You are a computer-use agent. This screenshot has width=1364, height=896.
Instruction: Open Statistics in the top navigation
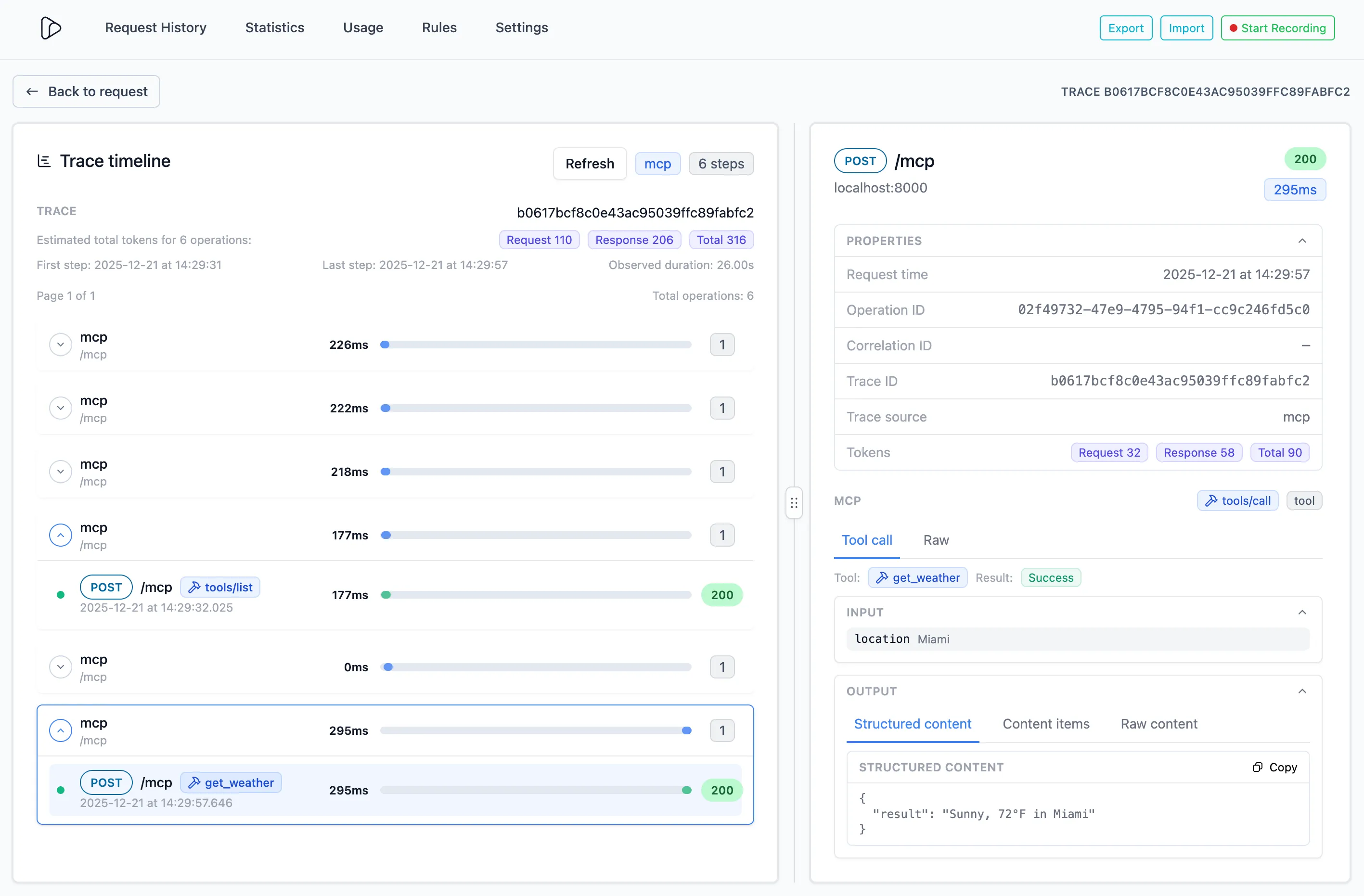(274, 27)
